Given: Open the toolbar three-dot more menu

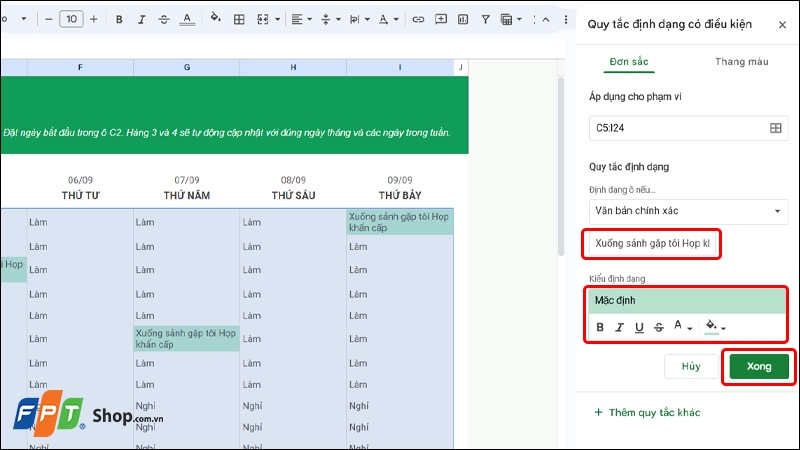Looking at the screenshot, I should click(x=566, y=19).
